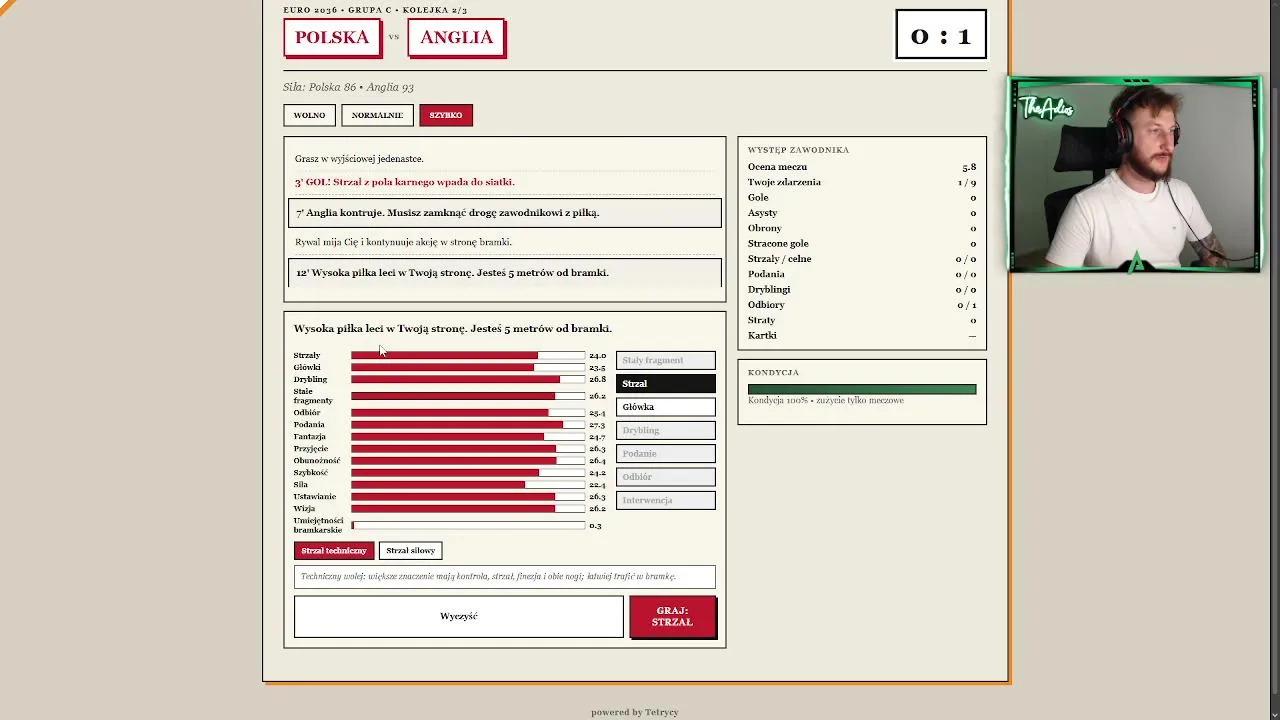Image resolution: width=1280 pixels, height=720 pixels.
Task: Click the Wyczyść button
Action: click(459, 616)
